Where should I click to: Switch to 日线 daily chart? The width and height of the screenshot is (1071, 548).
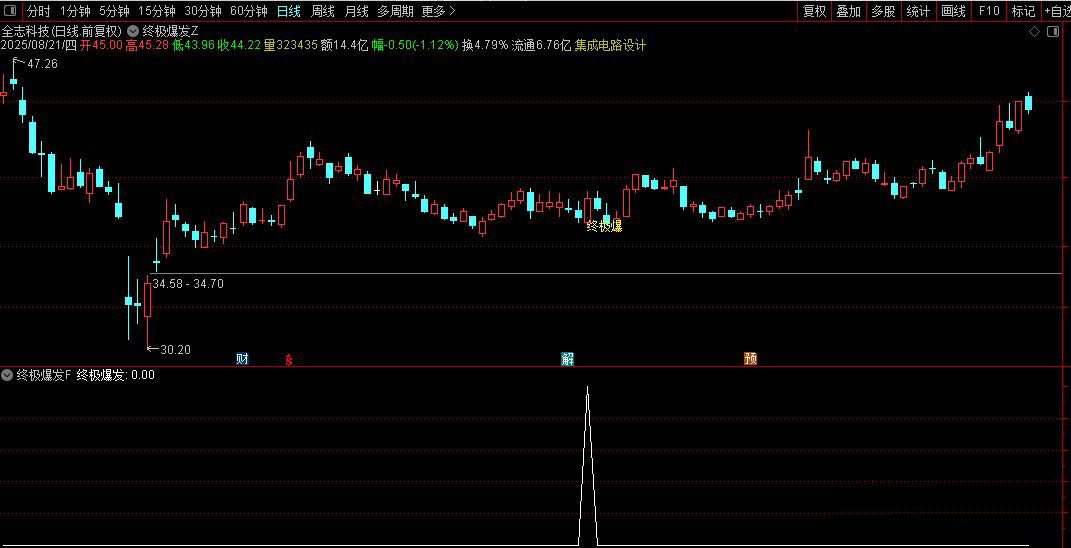[x=288, y=11]
